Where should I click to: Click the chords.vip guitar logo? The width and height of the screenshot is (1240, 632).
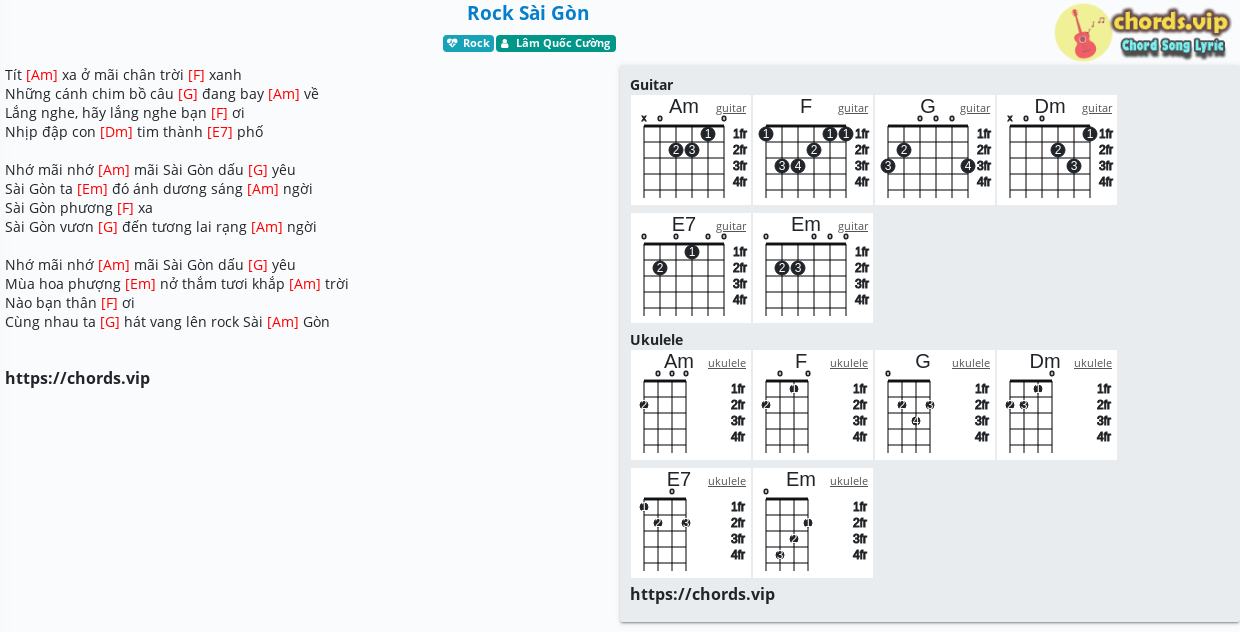[x=1141, y=33]
